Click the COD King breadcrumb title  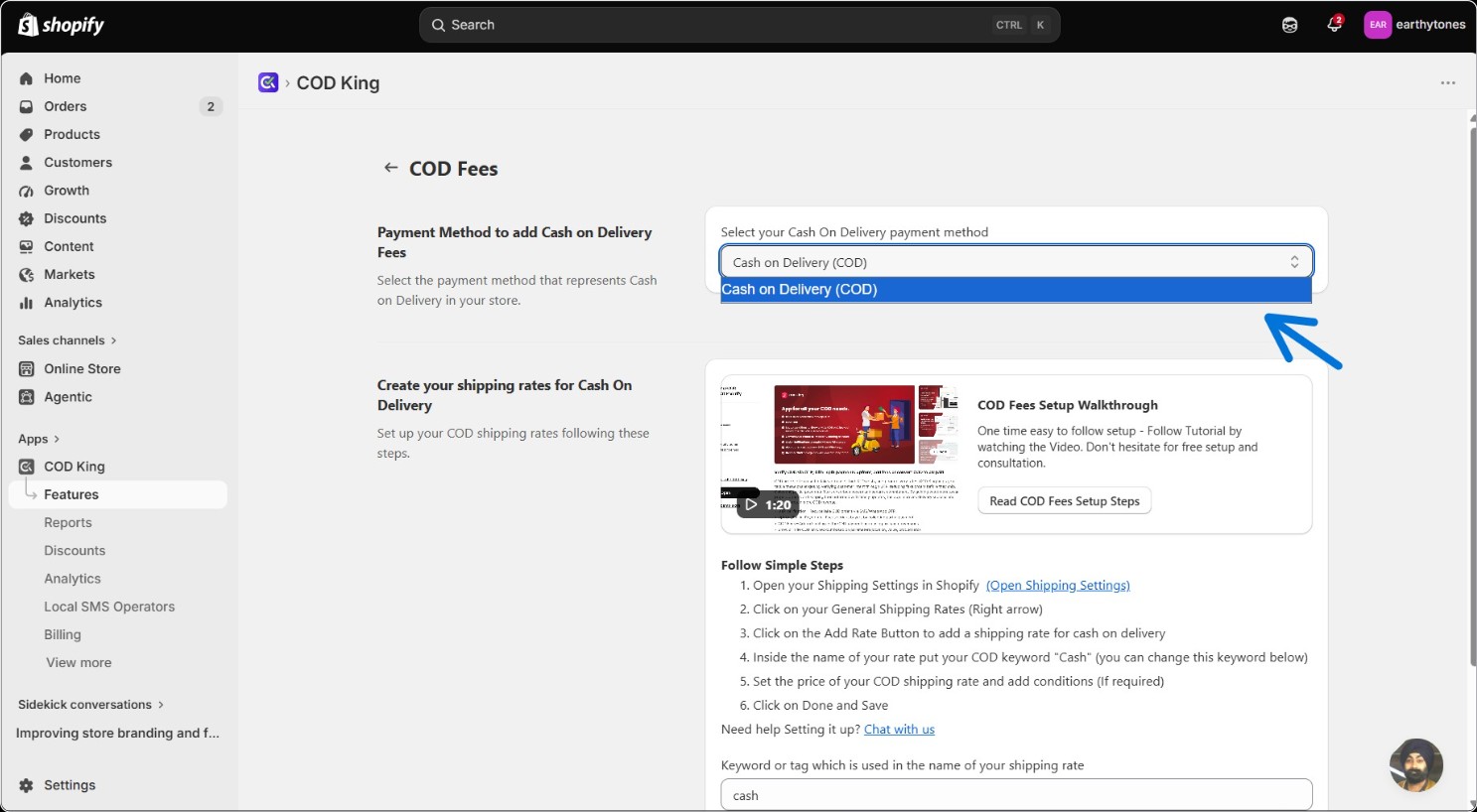pos(338,82)
